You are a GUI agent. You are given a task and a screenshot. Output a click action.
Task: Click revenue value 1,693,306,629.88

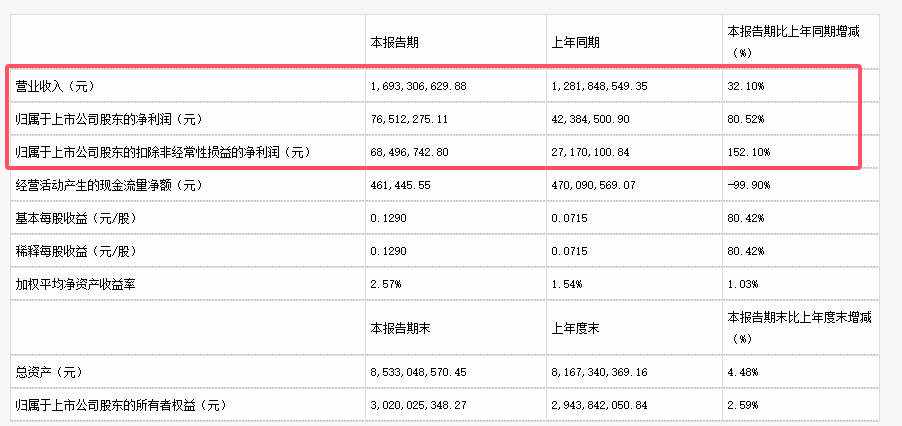click(418, 87)
